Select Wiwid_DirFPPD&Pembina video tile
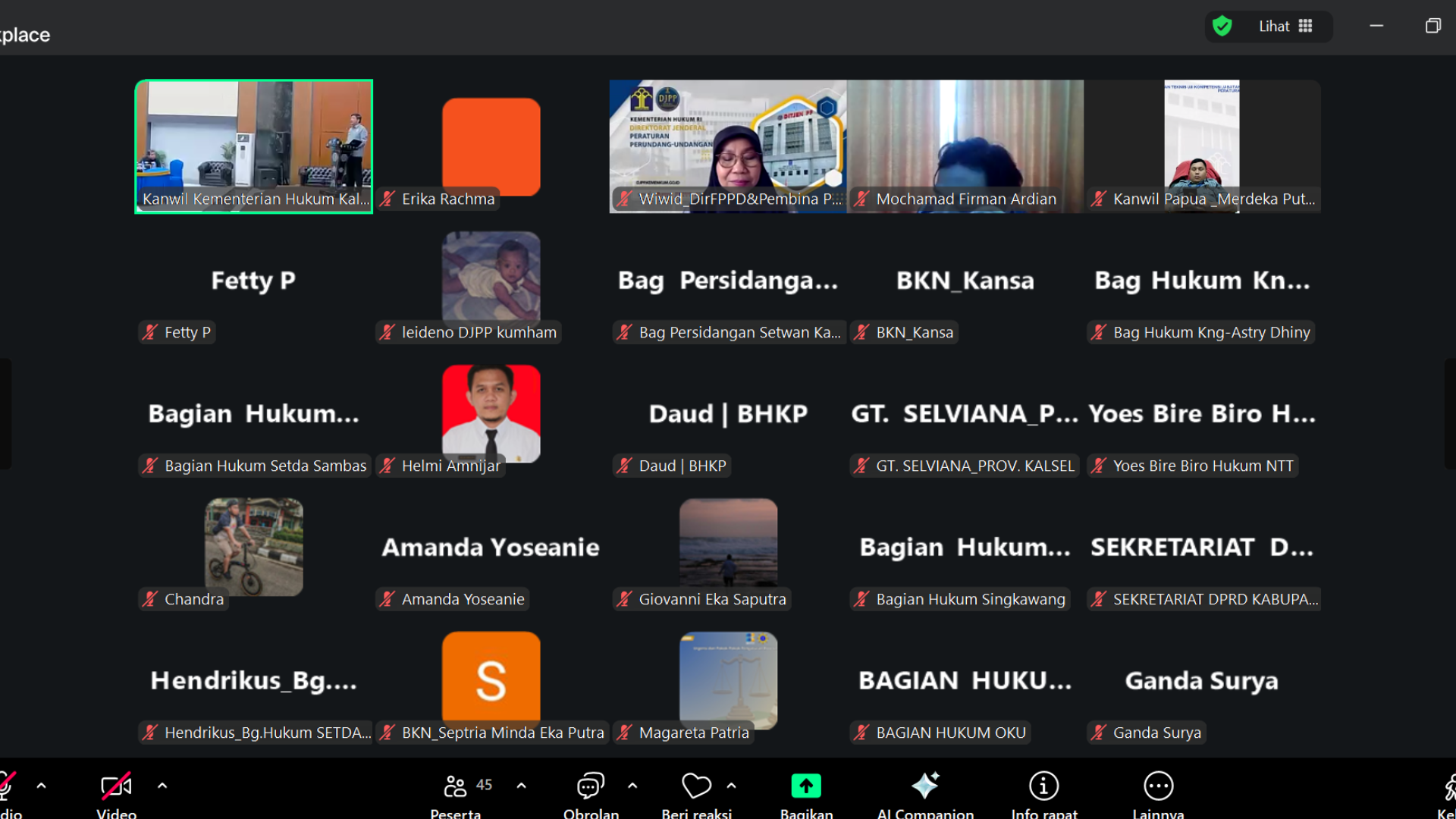Screen dimensions: 1456x819 point(727,146)
